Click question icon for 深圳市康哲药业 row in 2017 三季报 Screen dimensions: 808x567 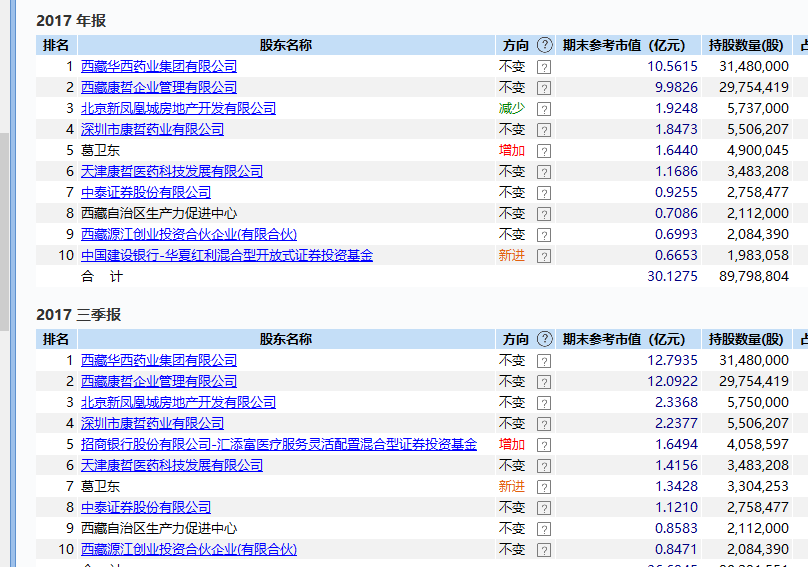coord(544,424)
